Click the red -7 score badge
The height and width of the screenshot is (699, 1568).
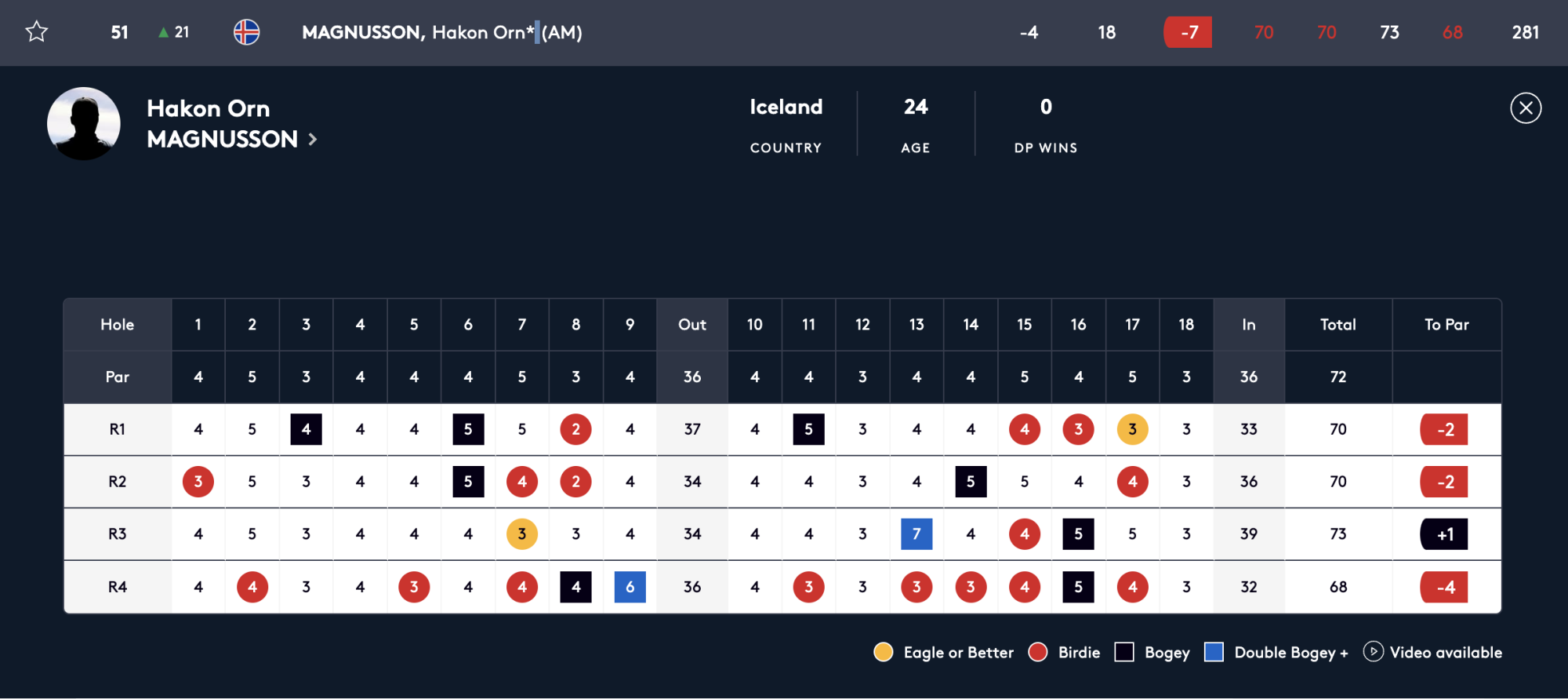click(x=1188, y=32)
